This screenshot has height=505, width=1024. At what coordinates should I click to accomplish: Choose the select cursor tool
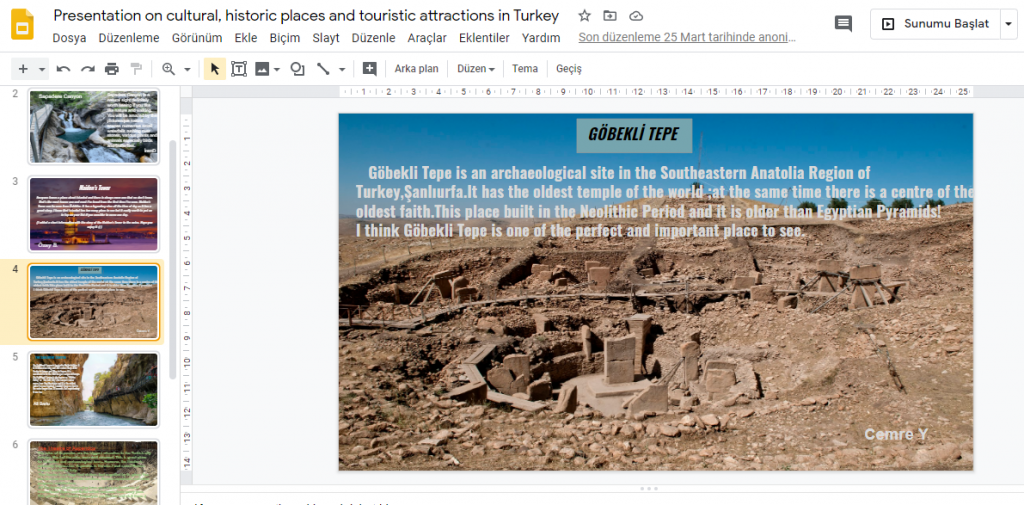click(x=215, y=69)
